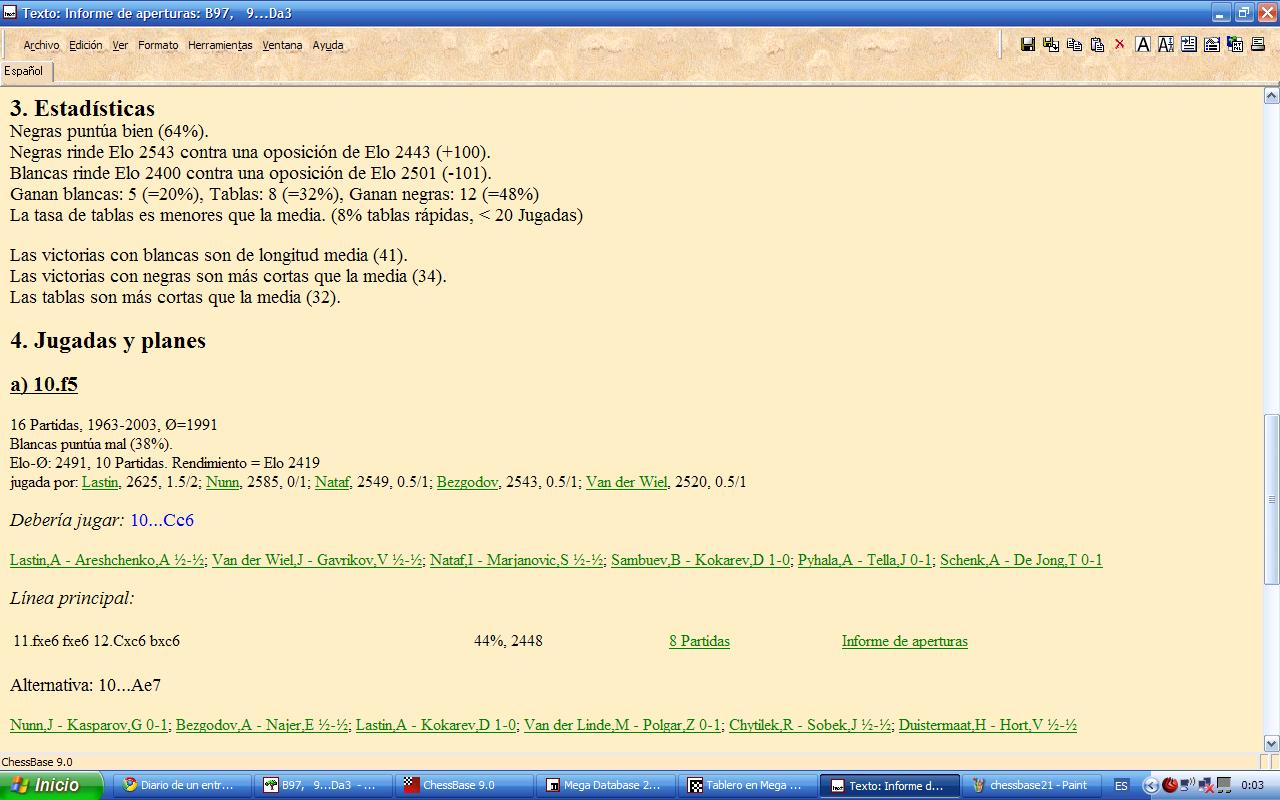Click the red security tray icon
Viewport: 1280px width, 800px height.
[1169, 785]
